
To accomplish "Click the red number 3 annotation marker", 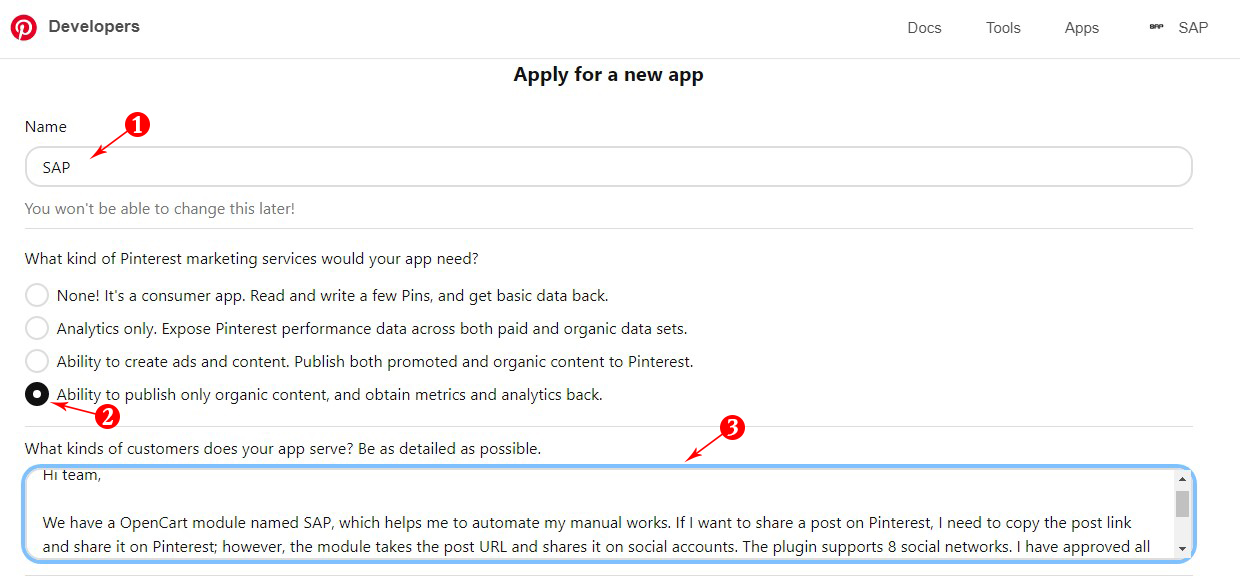I will click(732, 428).
